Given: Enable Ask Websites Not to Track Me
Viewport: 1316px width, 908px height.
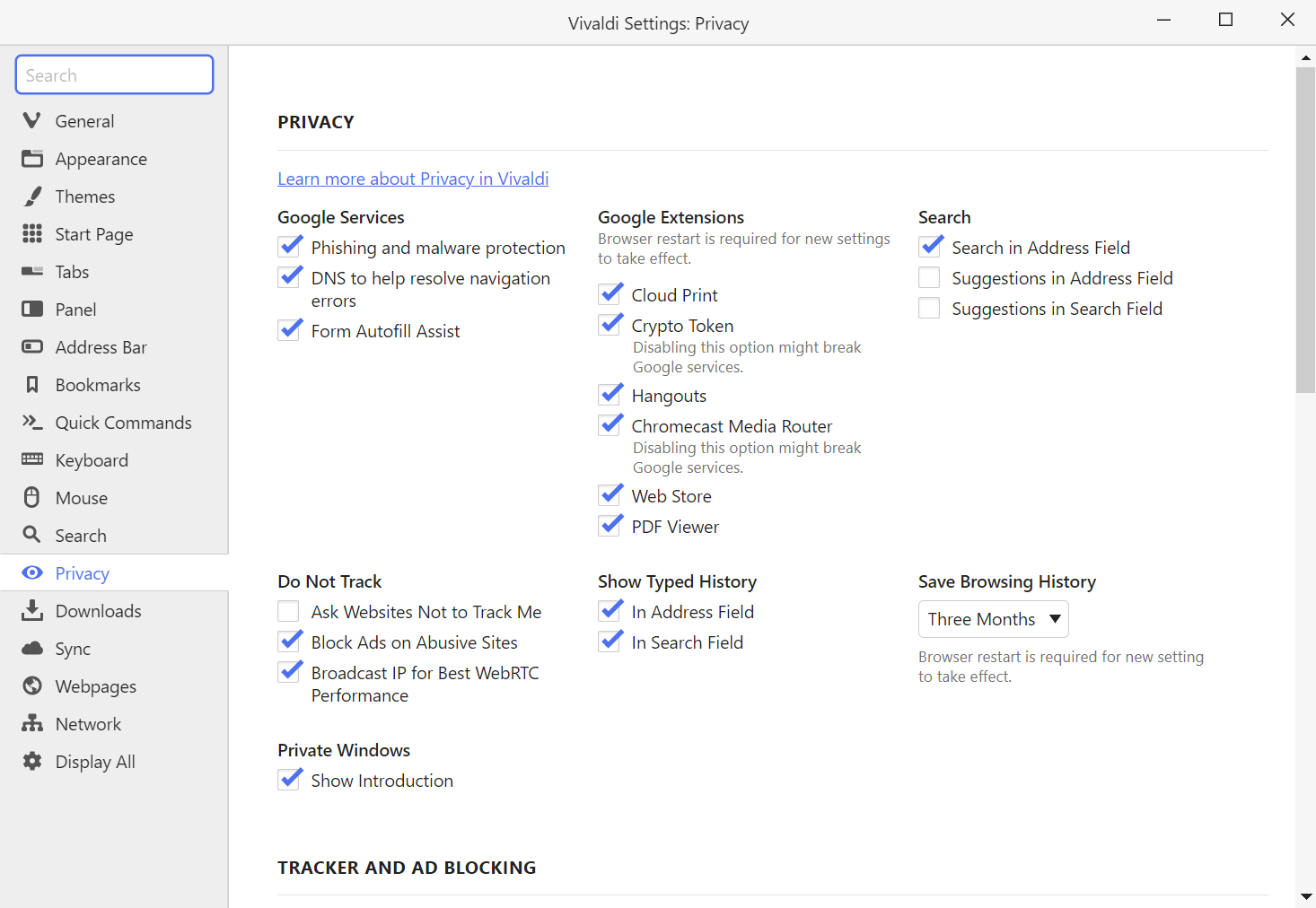Looking at the screenshot, I should [289, 612].
